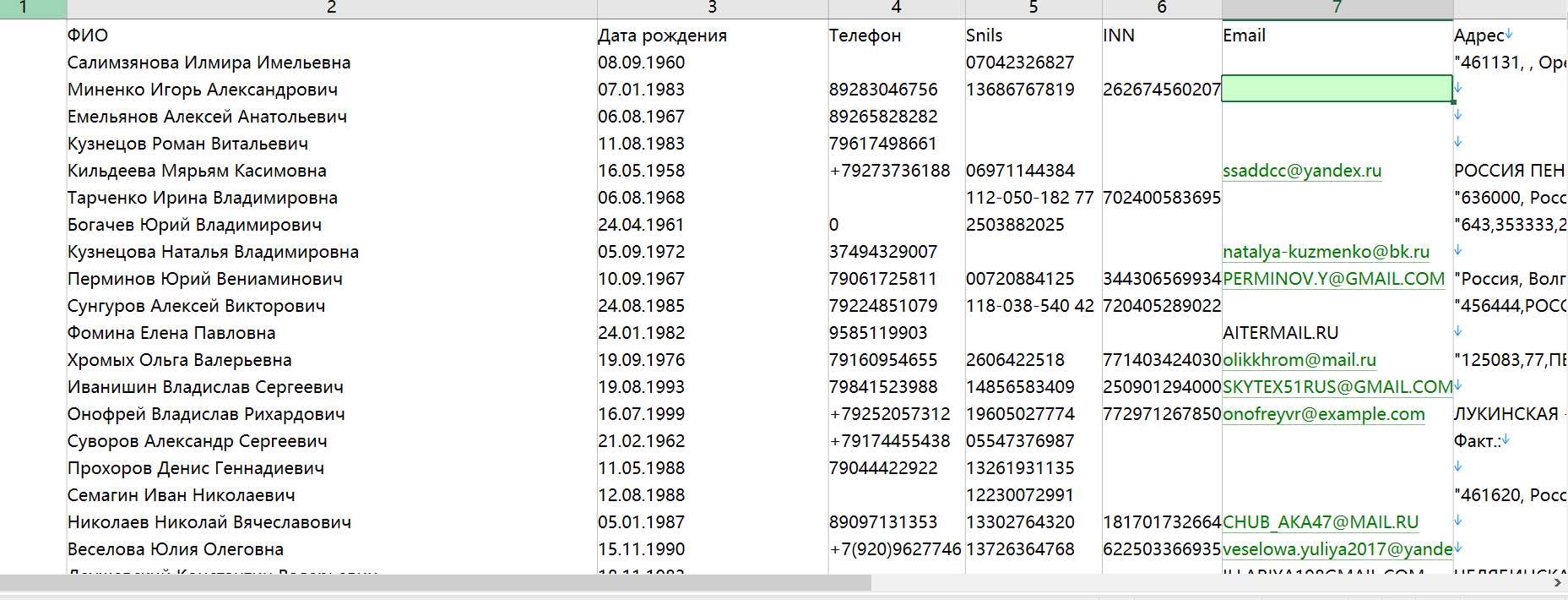1568x600 pixels.
Task: Click the scrollbar right arrow
Action: (x=1559, y=583)
